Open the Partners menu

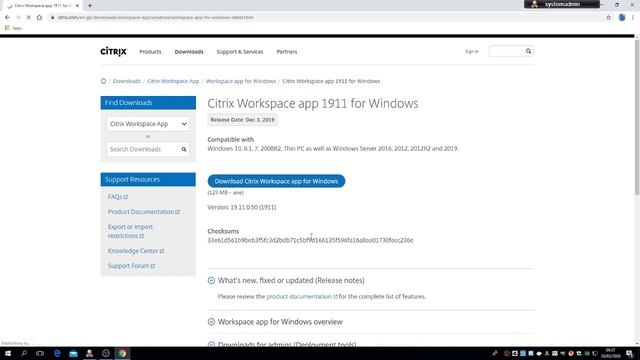click(287, 52)
